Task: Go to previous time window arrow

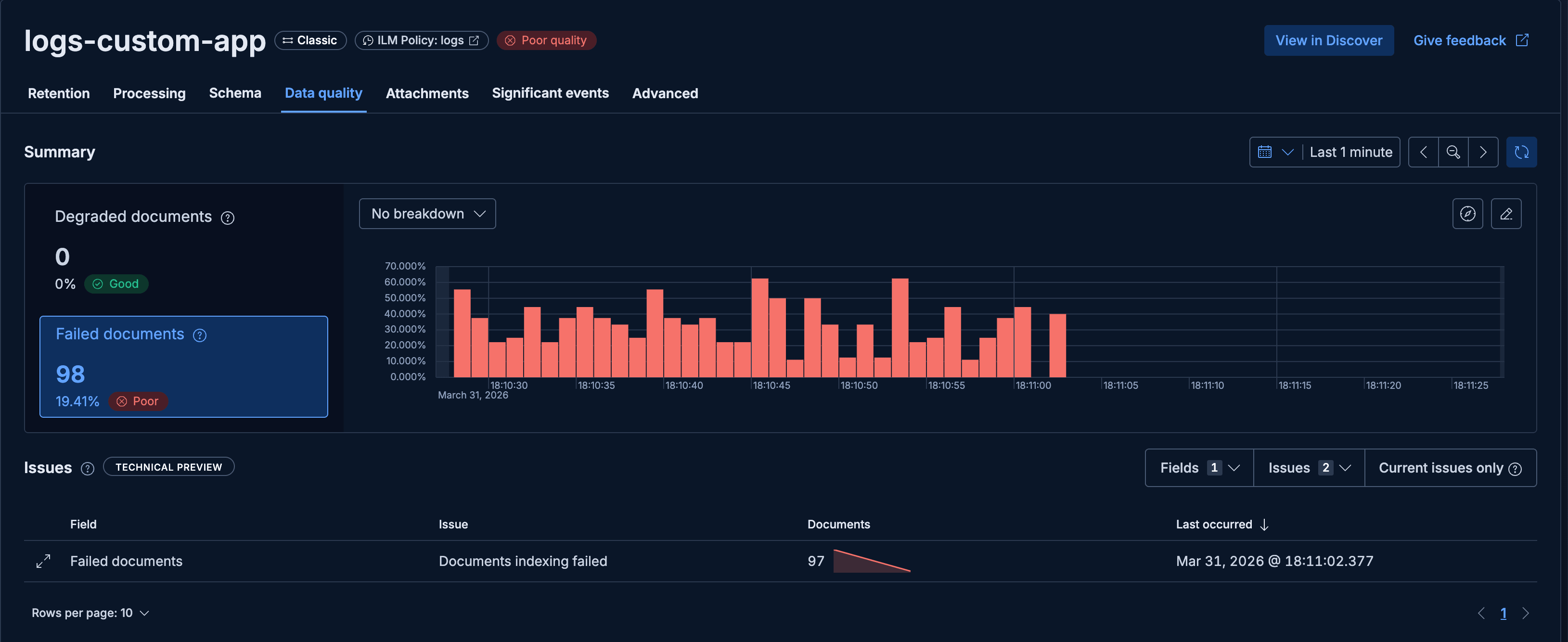Action: 1423,152
